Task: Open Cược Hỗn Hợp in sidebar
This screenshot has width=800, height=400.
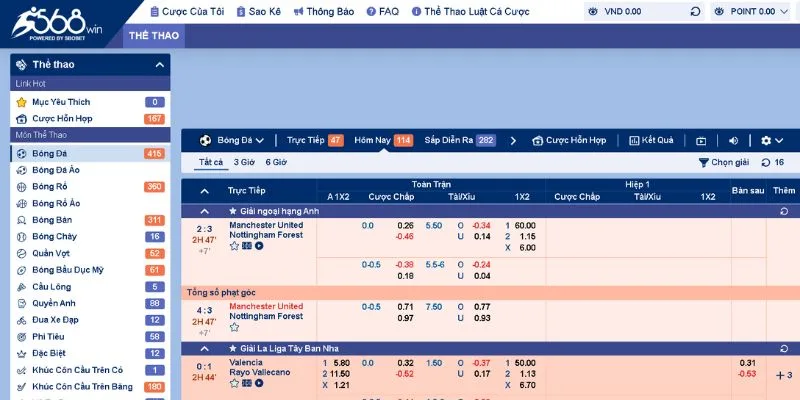Action: tap(90, 119)
